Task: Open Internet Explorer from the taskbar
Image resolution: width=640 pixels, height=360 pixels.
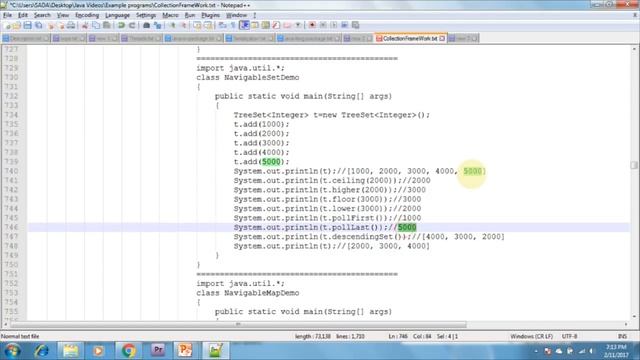Action: point(41,351)
